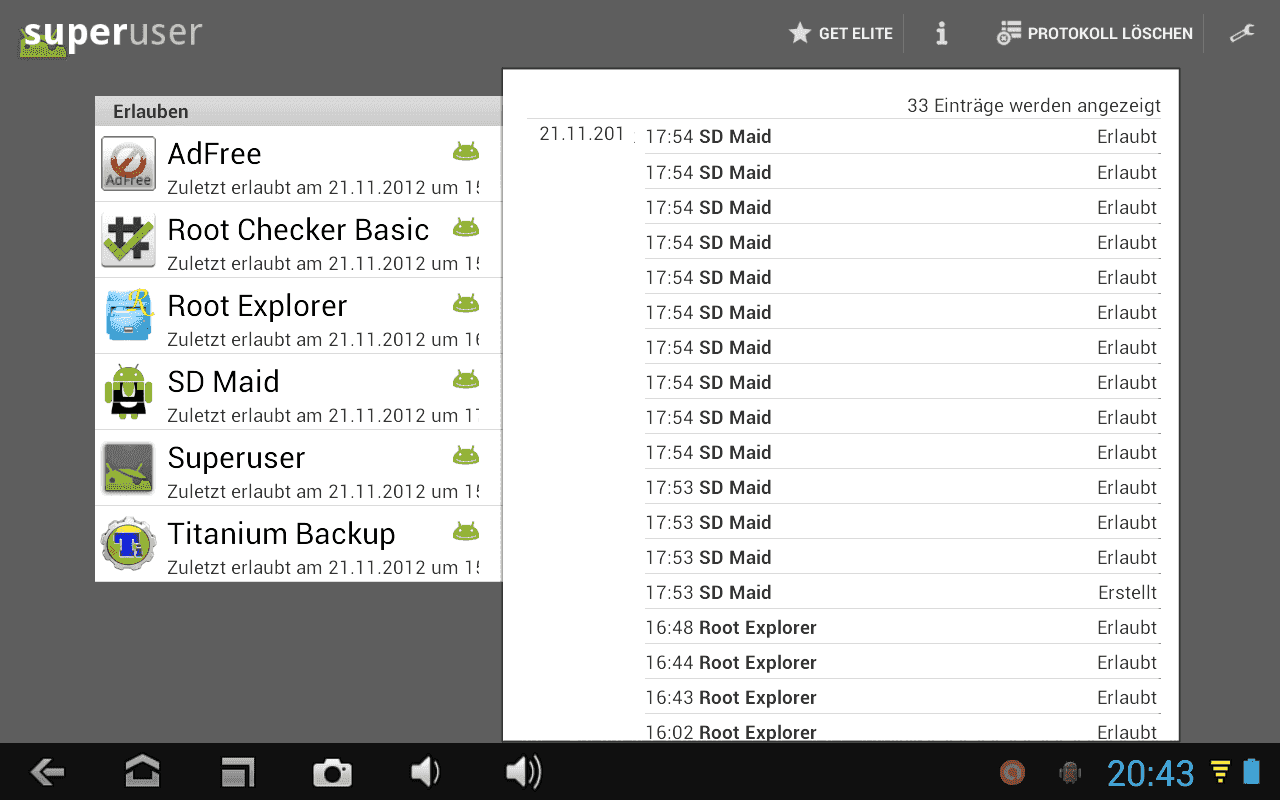Open the recent apps button
This screenshot has width=1280, height=800.
pyautogui.click(x=238, y=771)
